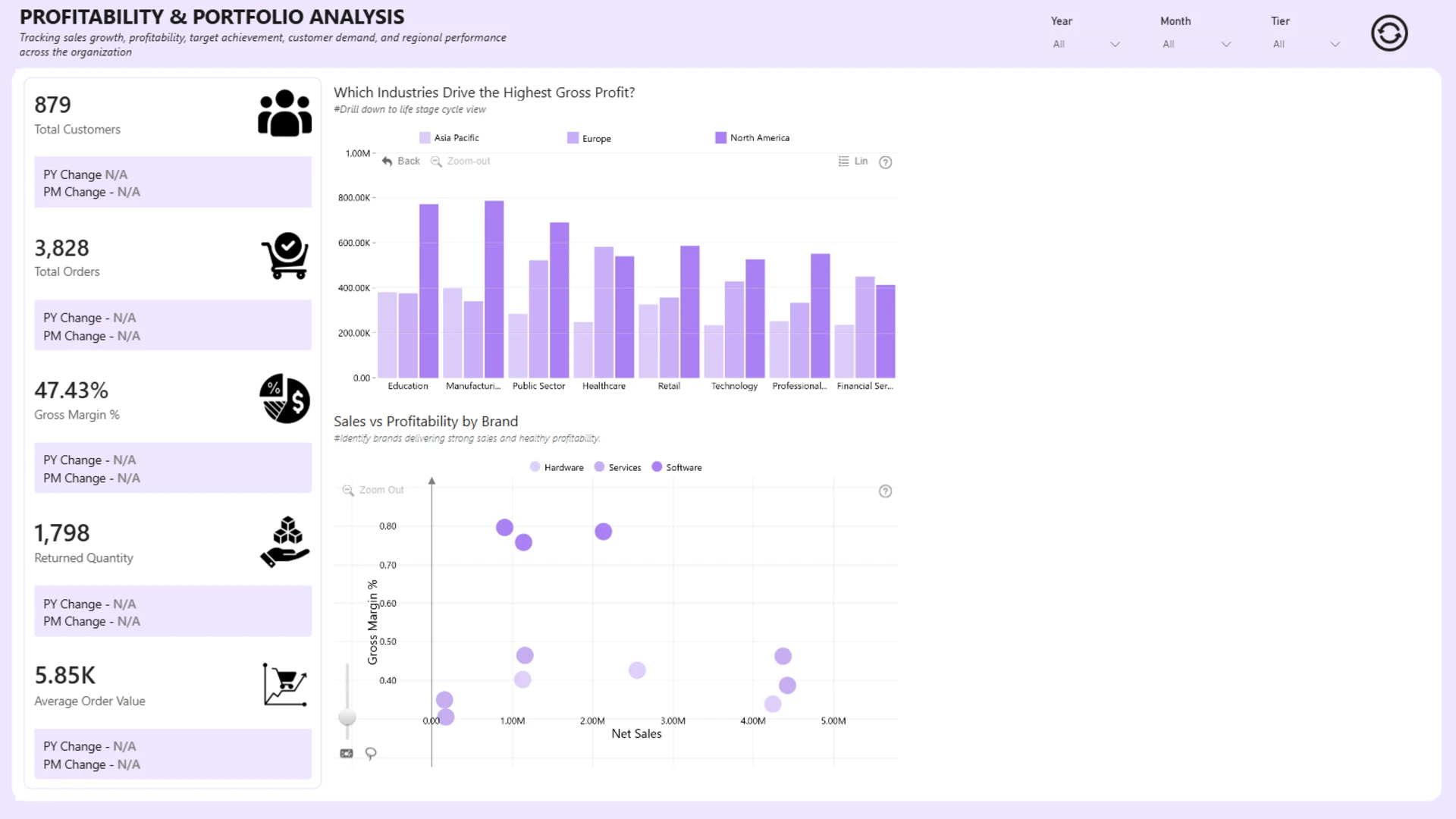Image resolution: width=1456 pixels, height=819 pixels.
Task: Click PM Change line under Total Orders
Action: click(x=92, y=336)
